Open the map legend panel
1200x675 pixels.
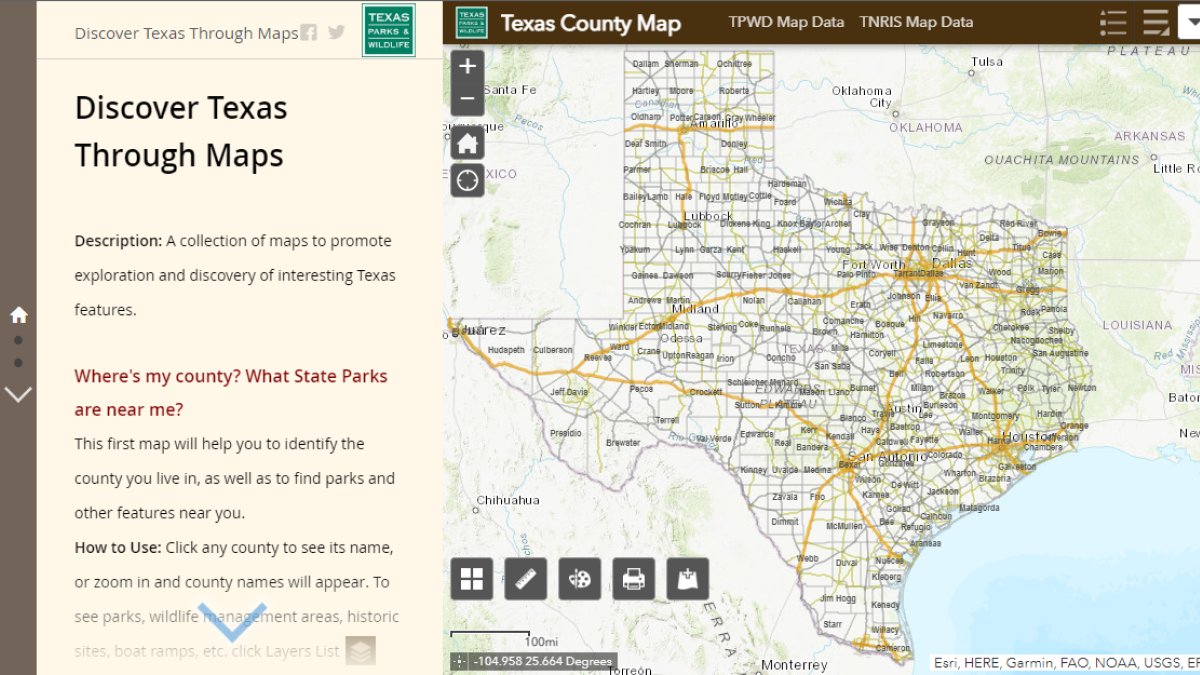click(1113, 21)
